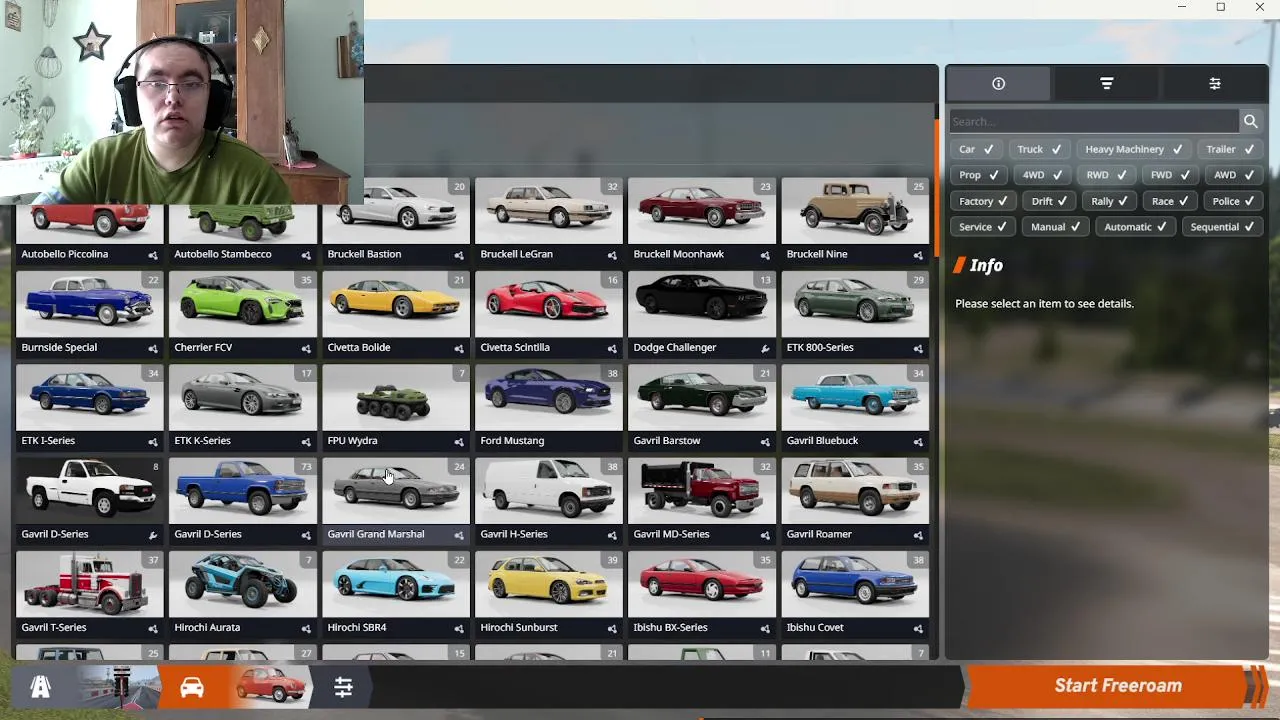Viewport: 1280px width, 720px height.
Task: Toggle the Race filter chip
Action: coord(1169,201)
